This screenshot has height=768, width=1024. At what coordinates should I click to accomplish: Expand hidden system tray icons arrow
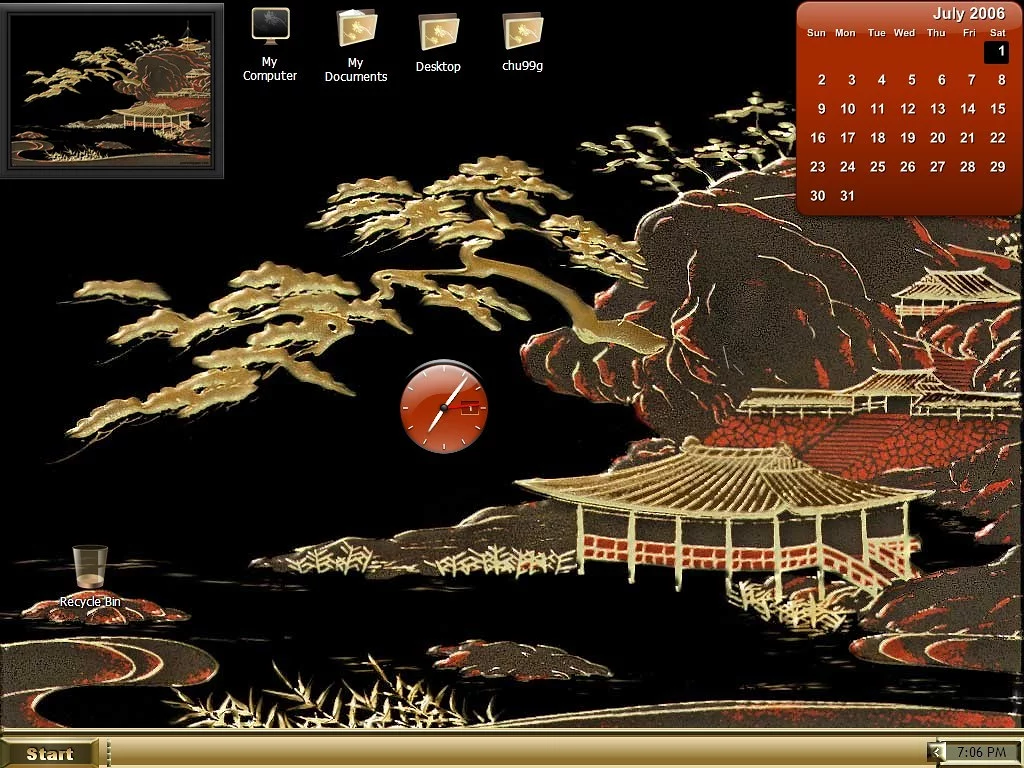(935, 752)
